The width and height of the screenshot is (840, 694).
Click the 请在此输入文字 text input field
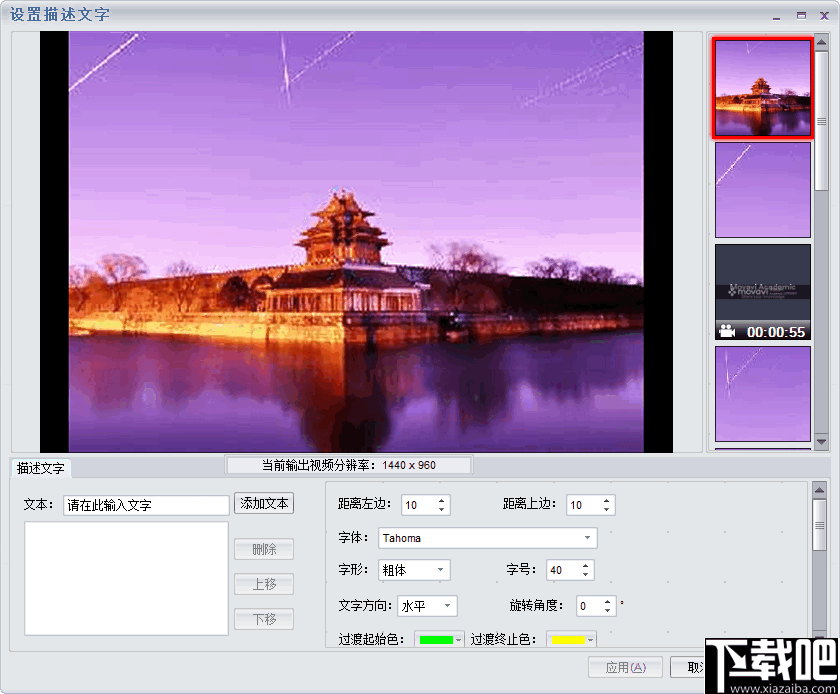145,505
